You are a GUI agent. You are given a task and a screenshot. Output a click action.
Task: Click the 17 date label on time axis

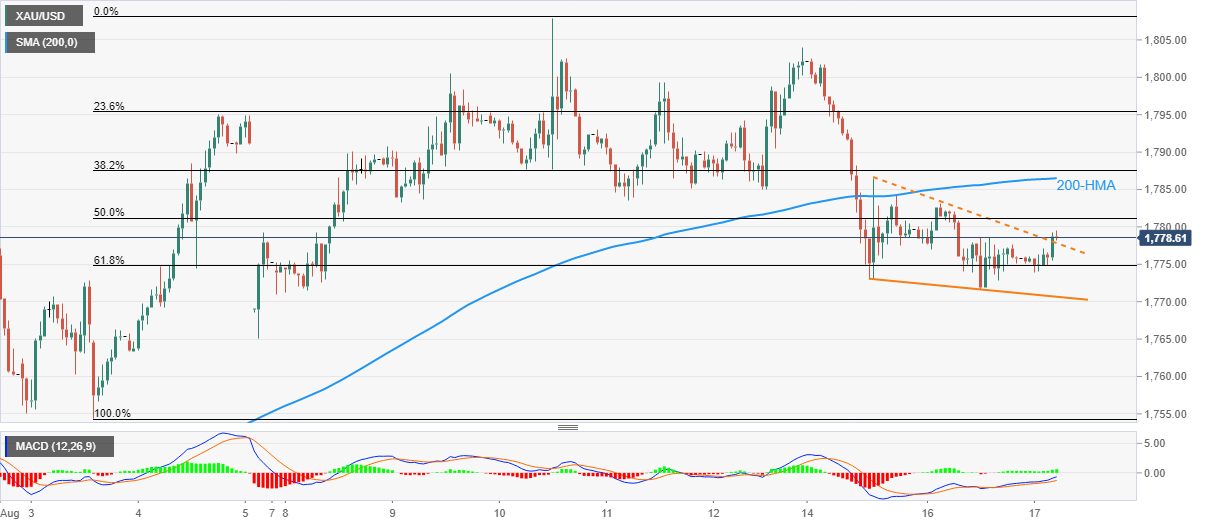1034,511
